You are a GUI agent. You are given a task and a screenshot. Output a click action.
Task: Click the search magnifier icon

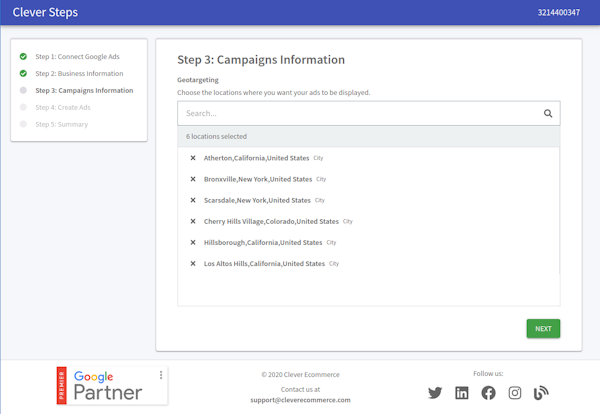click(x=548, y=113)
